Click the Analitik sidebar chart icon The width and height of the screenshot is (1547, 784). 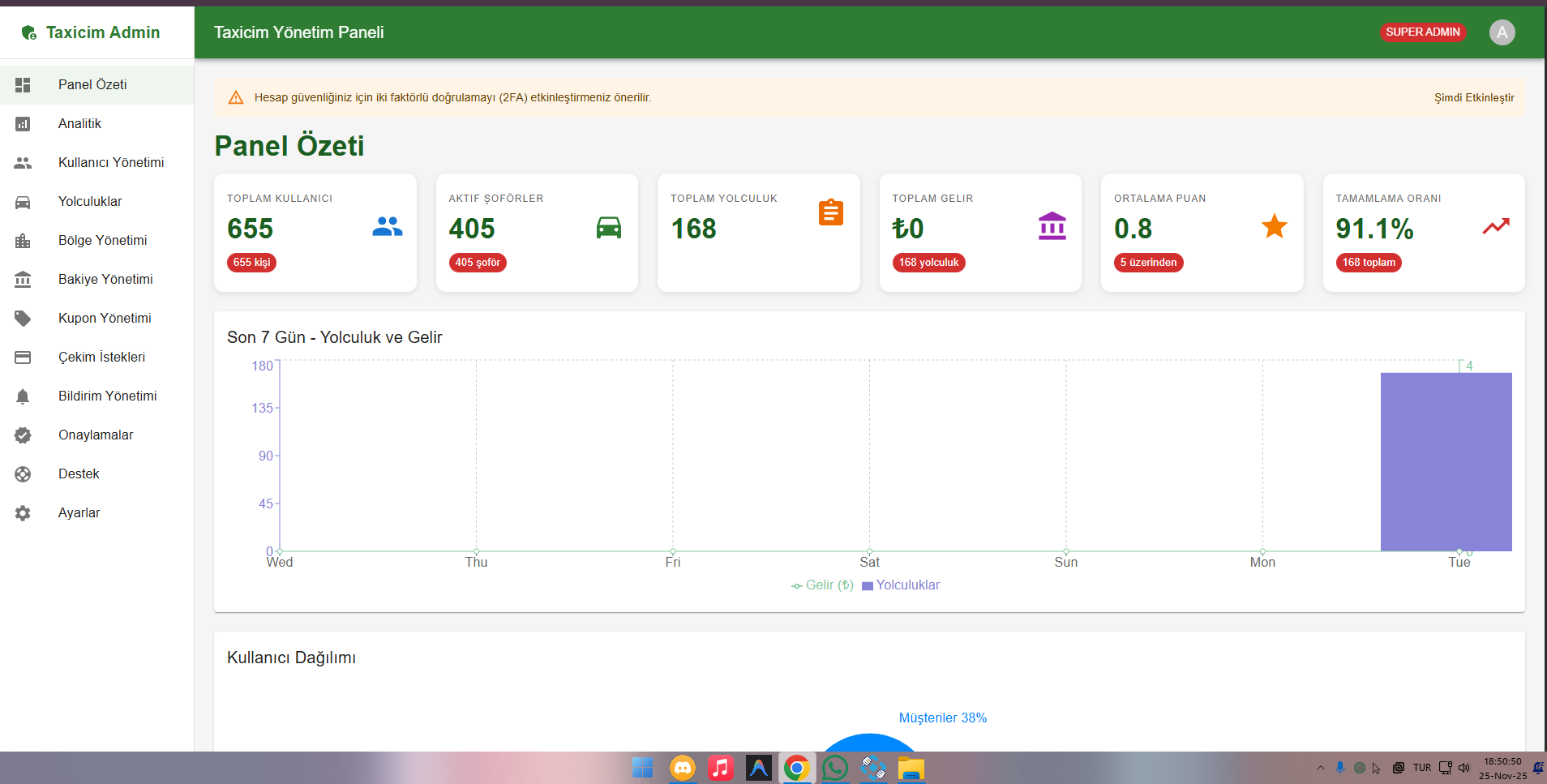click(x=23, y=124)
